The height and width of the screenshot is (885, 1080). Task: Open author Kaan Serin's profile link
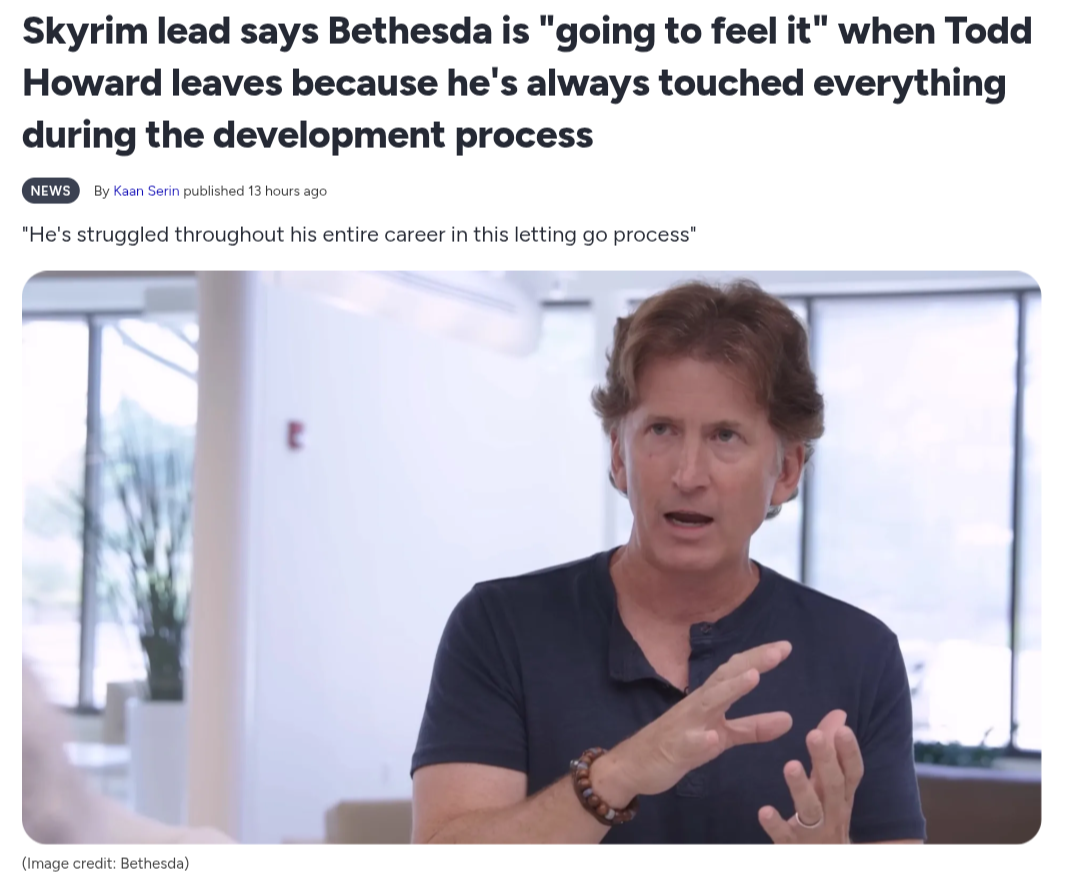146,191
